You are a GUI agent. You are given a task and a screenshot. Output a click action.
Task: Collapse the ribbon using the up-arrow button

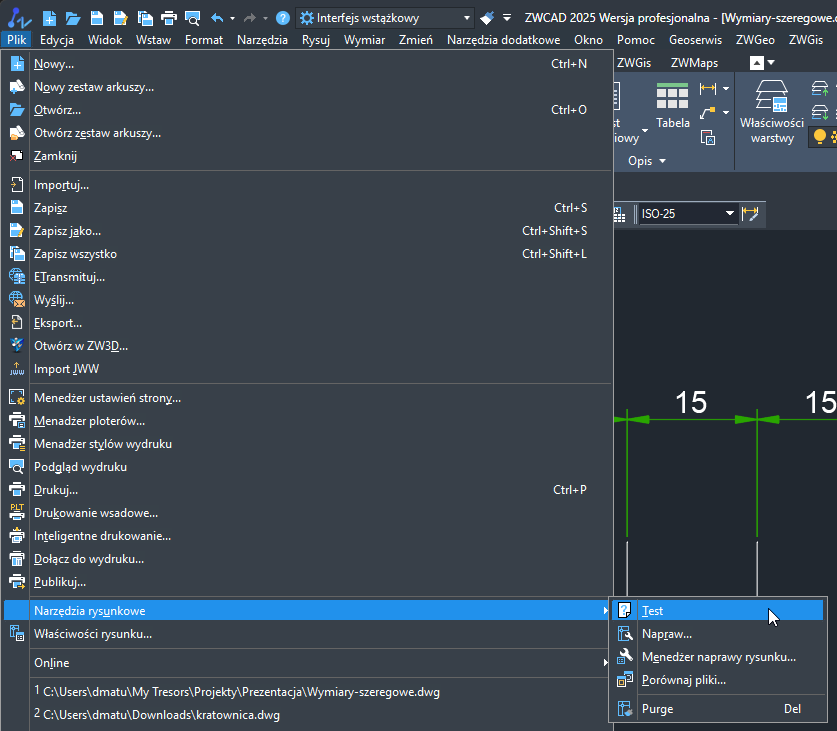pyautogui.click(x=757, y=62)
